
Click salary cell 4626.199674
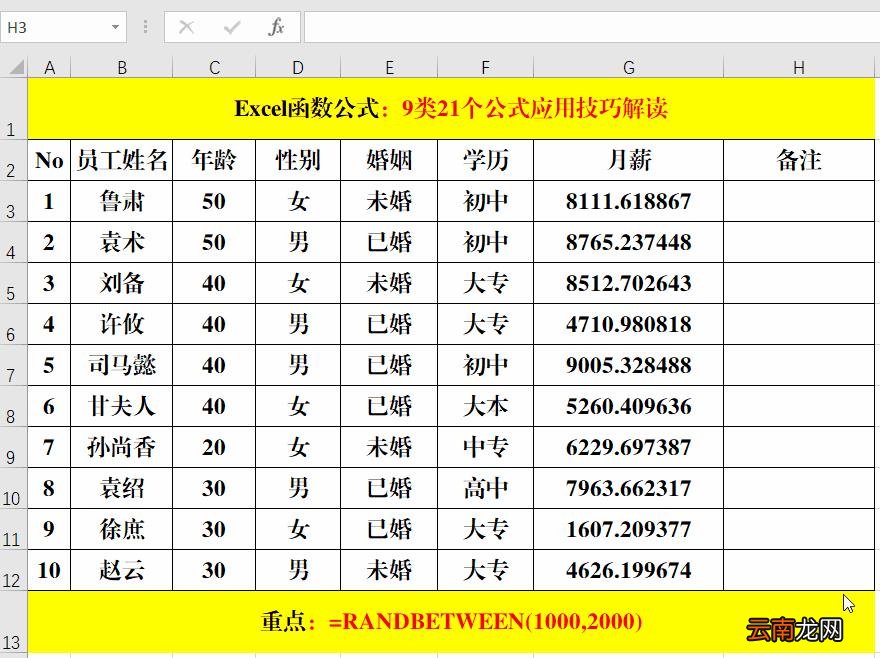point(629,570)
